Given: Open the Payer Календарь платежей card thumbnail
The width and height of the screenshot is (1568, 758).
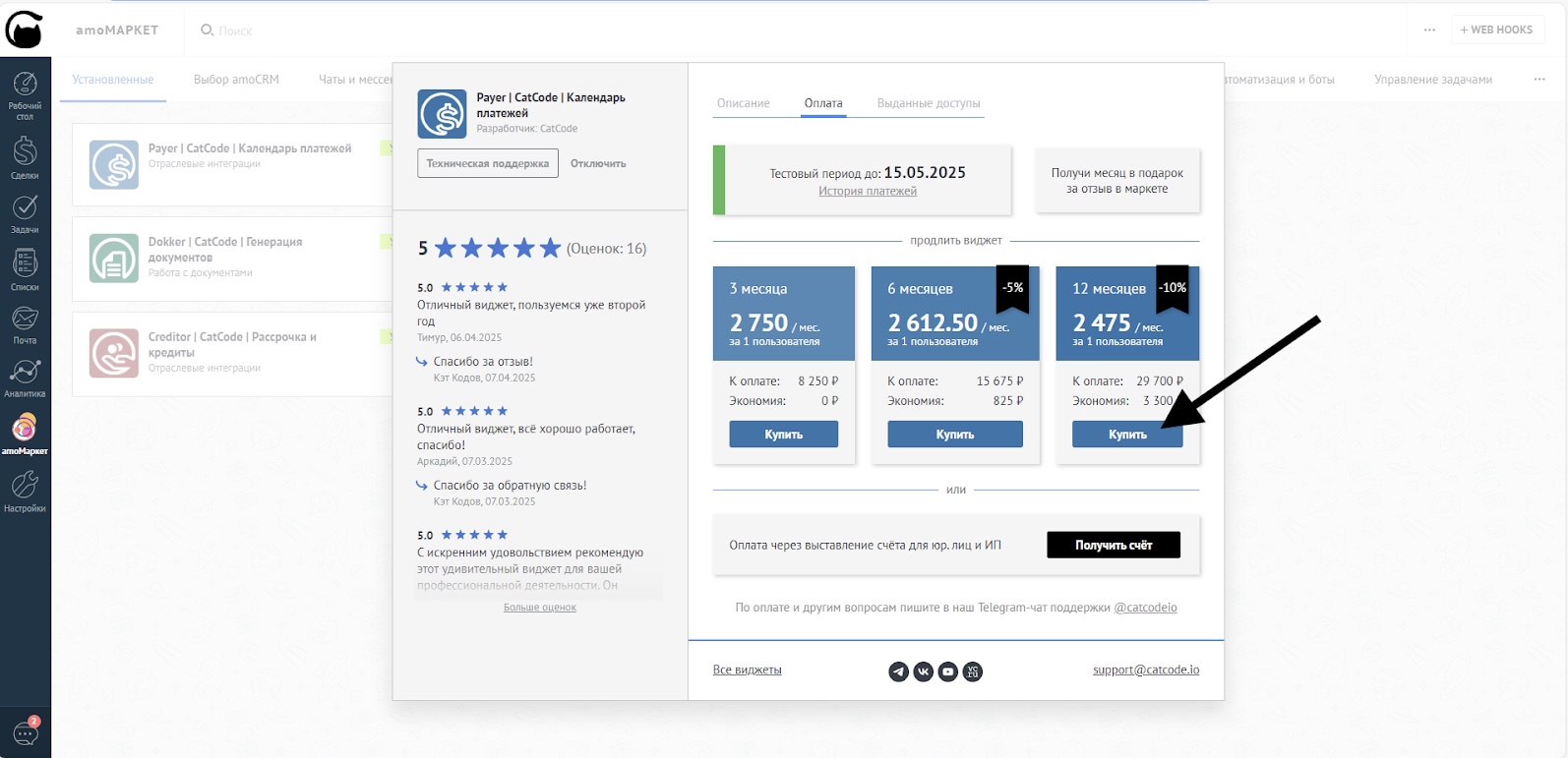Looking at the screenshot, I should [x=114, y=164].
